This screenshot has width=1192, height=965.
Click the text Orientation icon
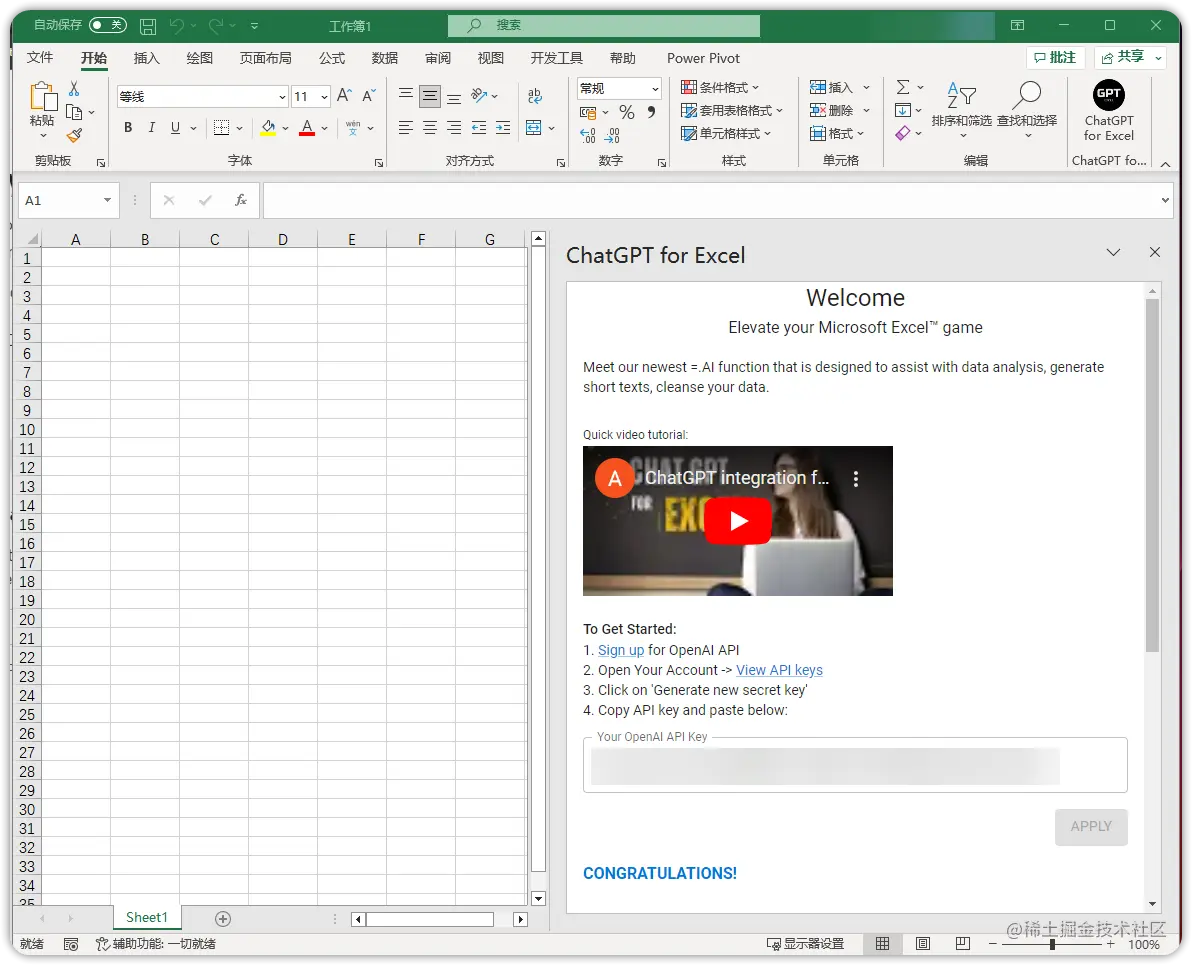coord(479,95)
